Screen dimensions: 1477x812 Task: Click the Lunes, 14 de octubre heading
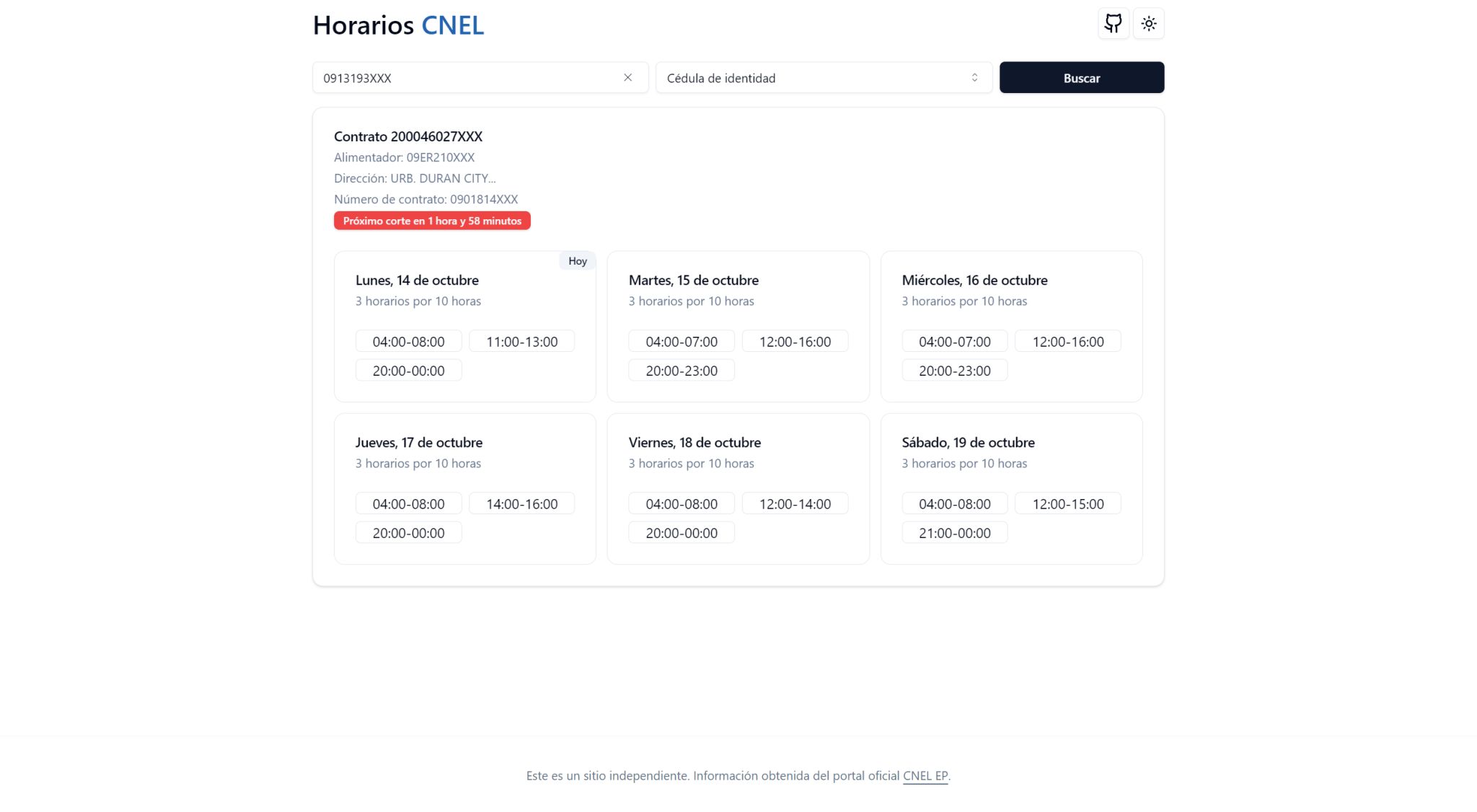tap(417, 281)
